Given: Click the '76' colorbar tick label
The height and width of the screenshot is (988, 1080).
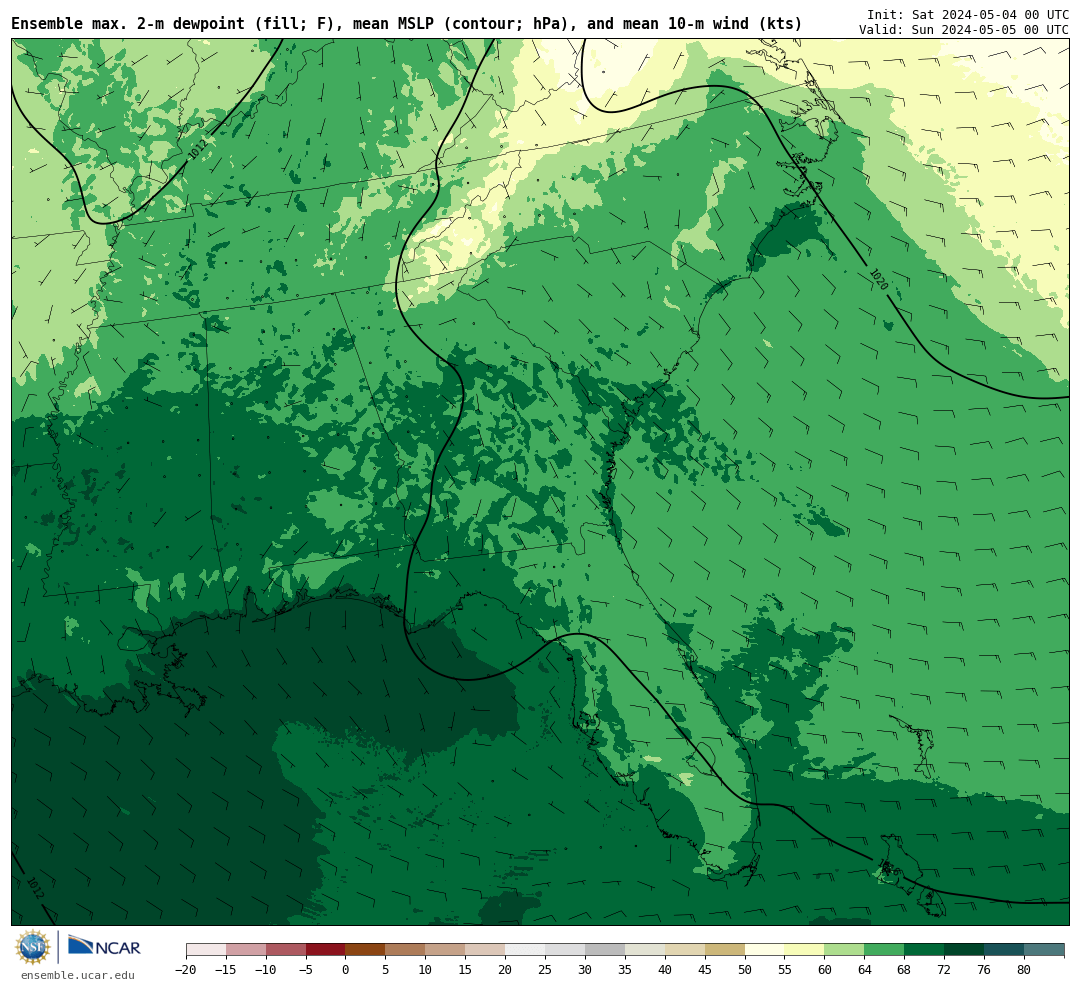Looking at the screenshot, I should click(985, 970).
